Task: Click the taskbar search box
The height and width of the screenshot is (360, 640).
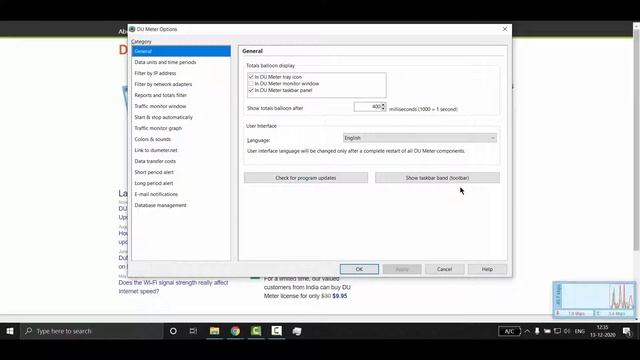Action: [x=92, y=331]
